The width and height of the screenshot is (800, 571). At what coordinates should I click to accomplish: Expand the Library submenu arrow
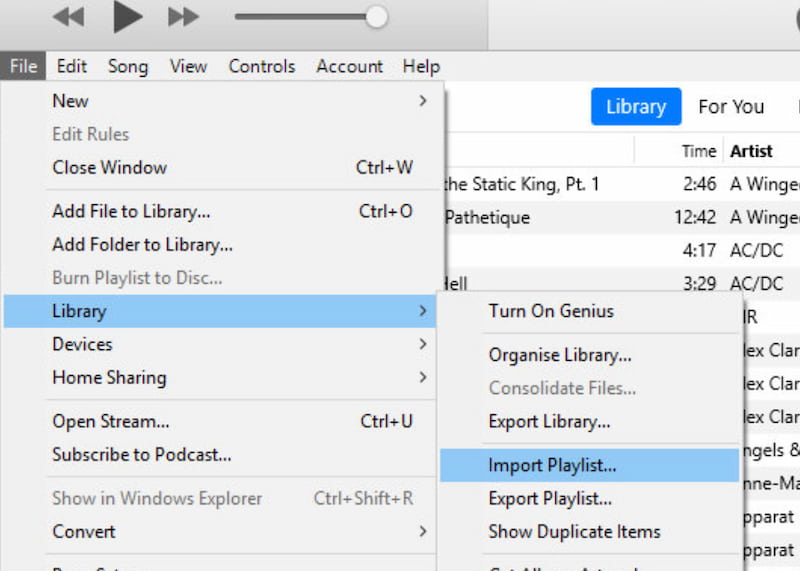[x=422, y=311]
